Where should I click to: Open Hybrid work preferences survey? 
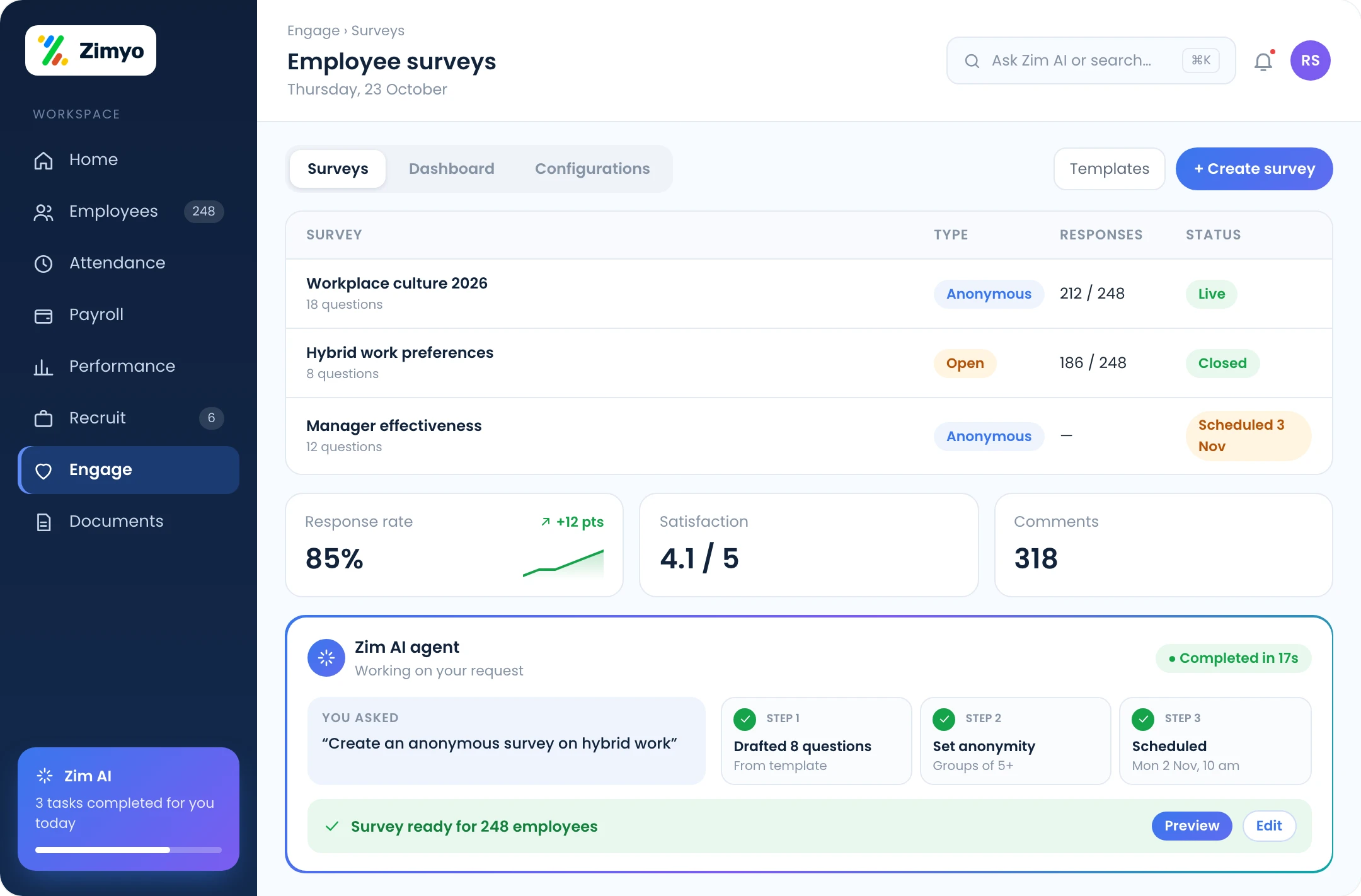809,363
